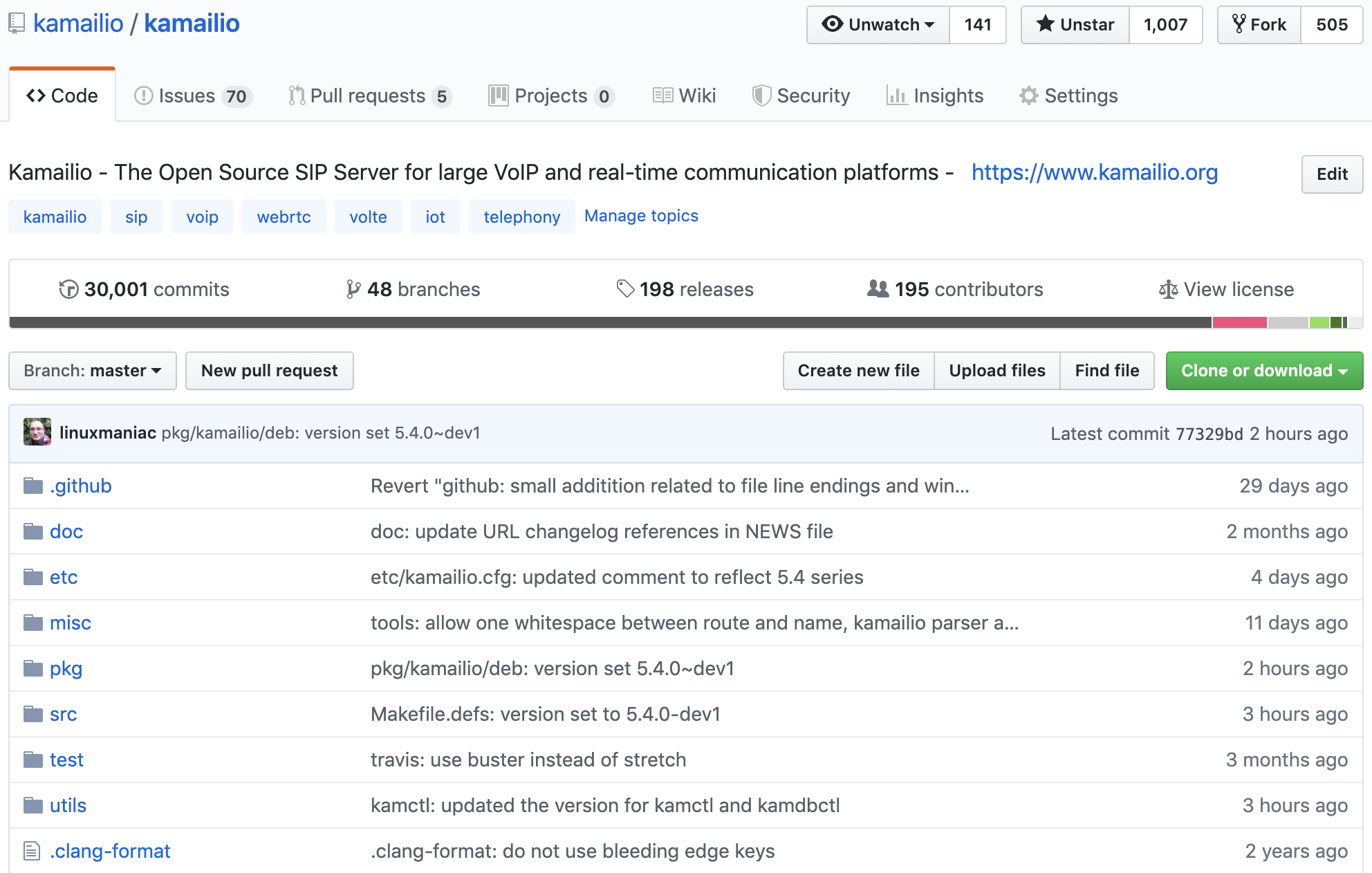Click the light green language bar segment
The width and height of the screenshot is (1372, 873).
click(1319, 322)
